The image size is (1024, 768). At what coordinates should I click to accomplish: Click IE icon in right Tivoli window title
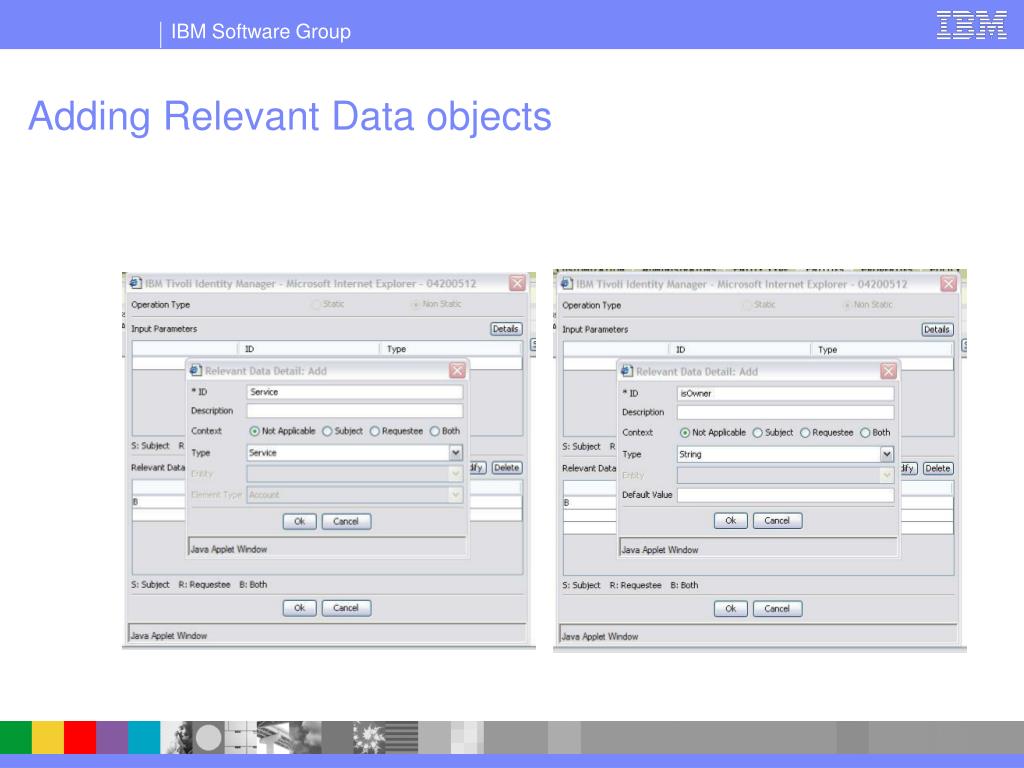click(566, 283)
